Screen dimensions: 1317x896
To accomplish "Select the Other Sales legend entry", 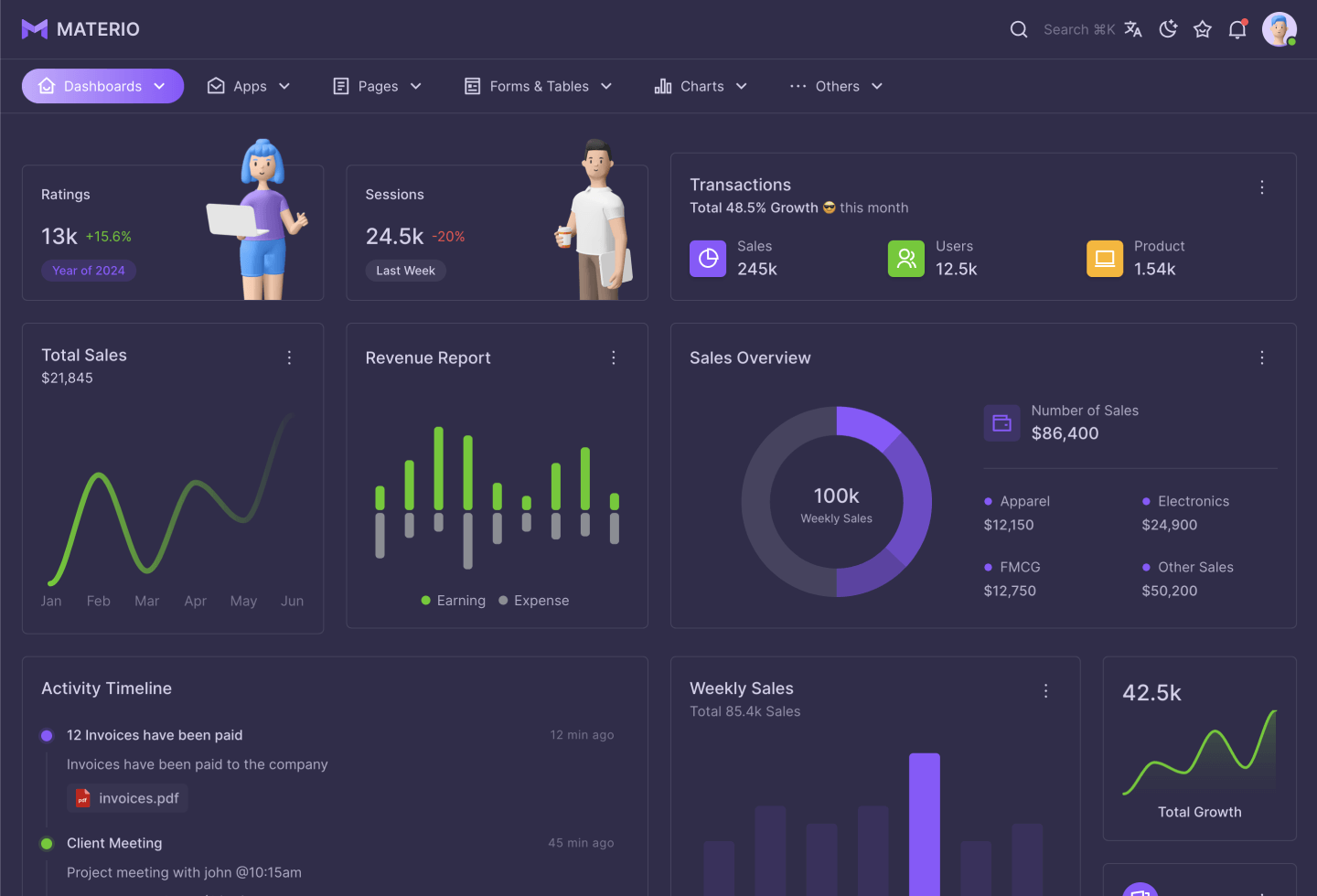I will pos(1188,567).
